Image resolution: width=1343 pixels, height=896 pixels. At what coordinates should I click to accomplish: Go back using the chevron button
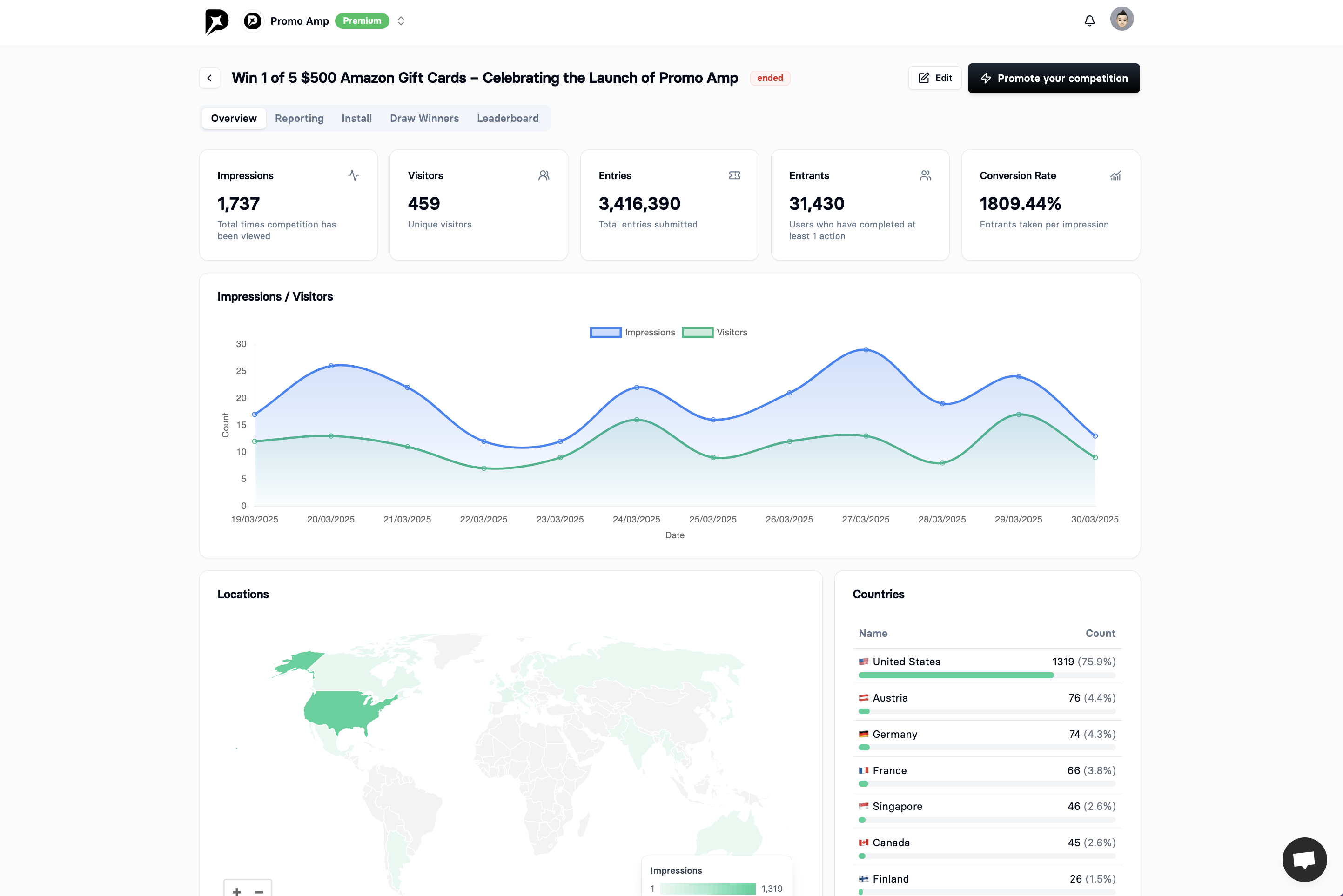coord(210,78)
